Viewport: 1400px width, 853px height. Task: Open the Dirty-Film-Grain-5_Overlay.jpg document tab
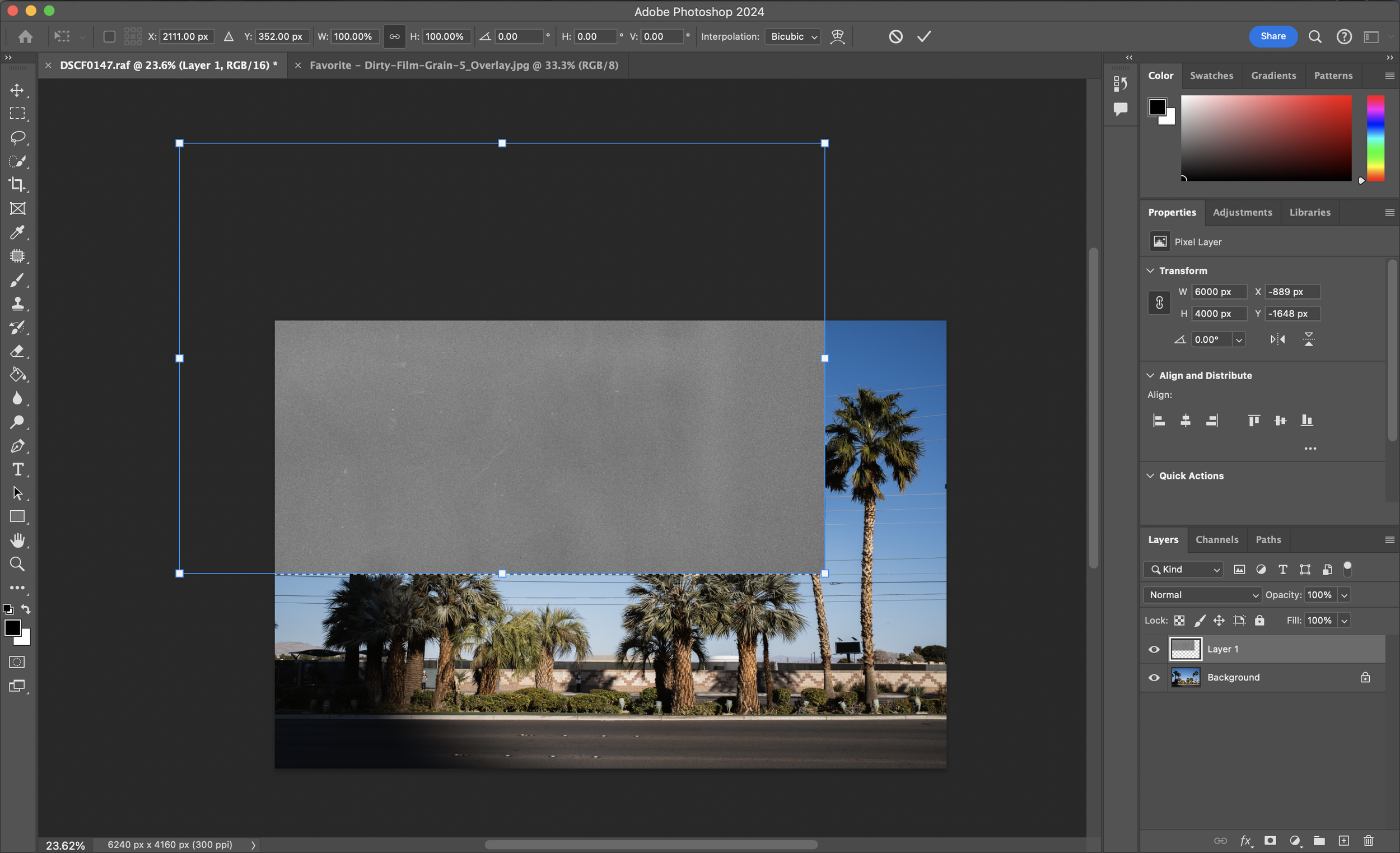(463, 66)
